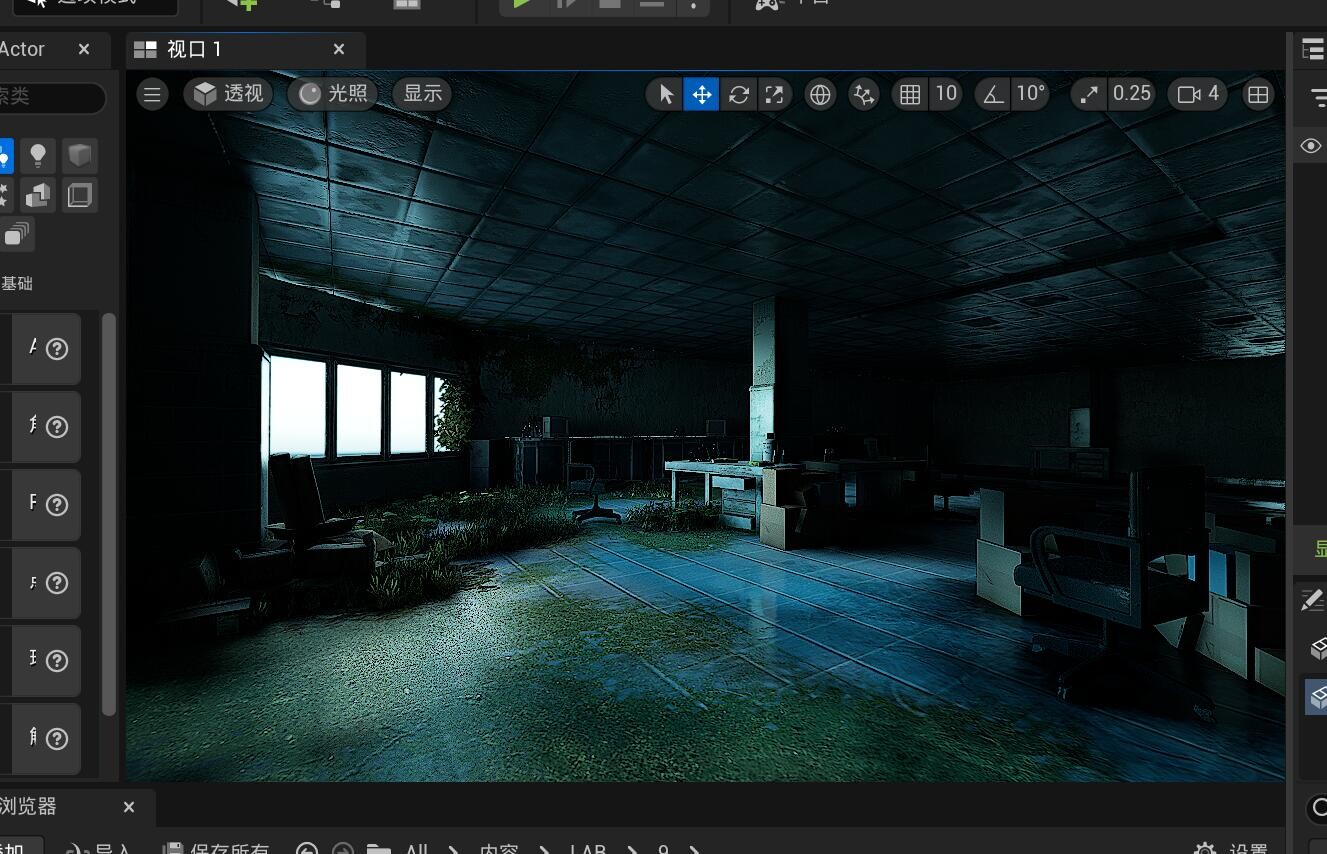
Task: Open the 透视 perspective view dropdown
Action: [x=229, y=94]
